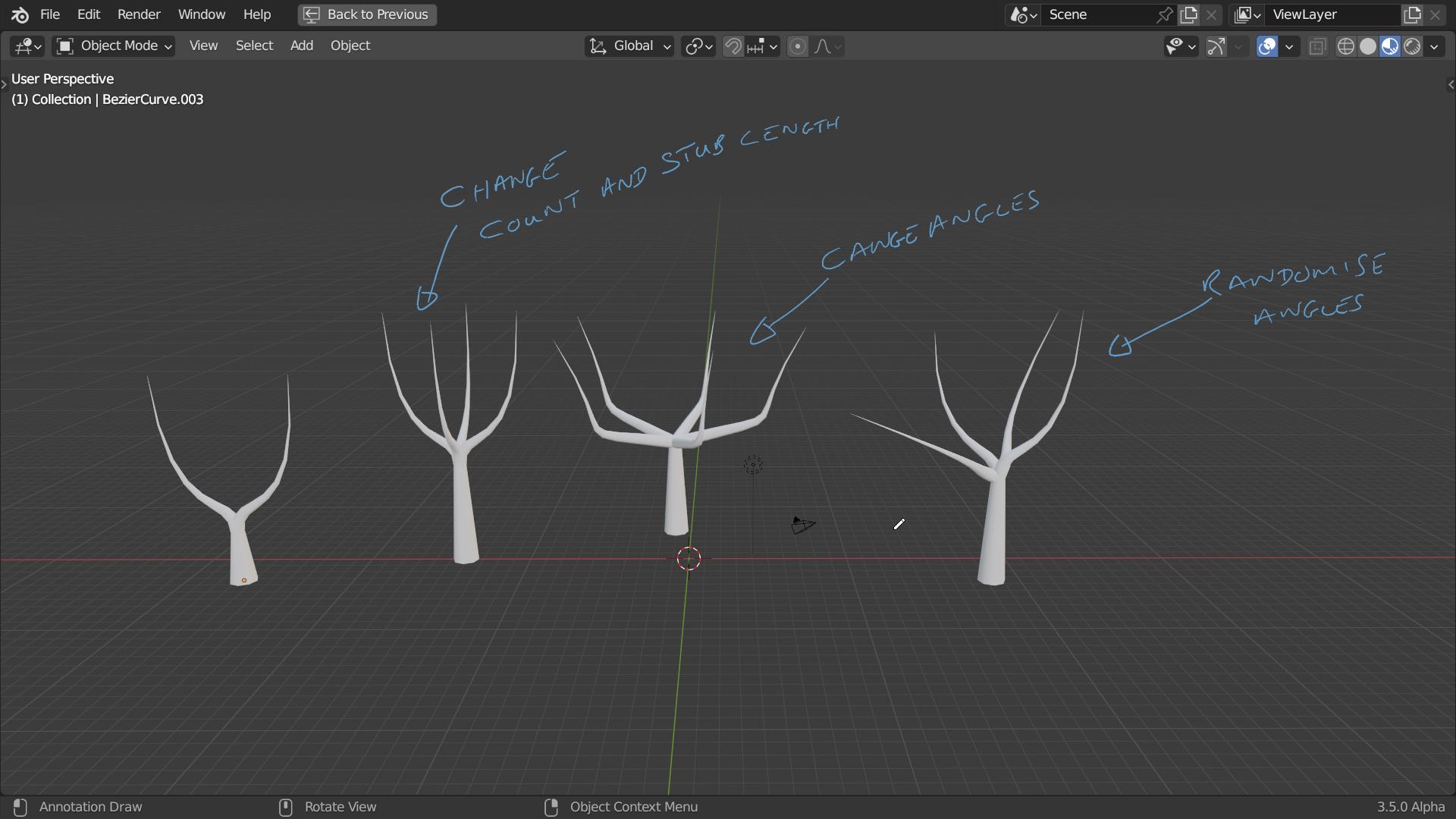1456x819 pixels.
Task: Open the proportional editing falloff curve
Action: point(827,46)
